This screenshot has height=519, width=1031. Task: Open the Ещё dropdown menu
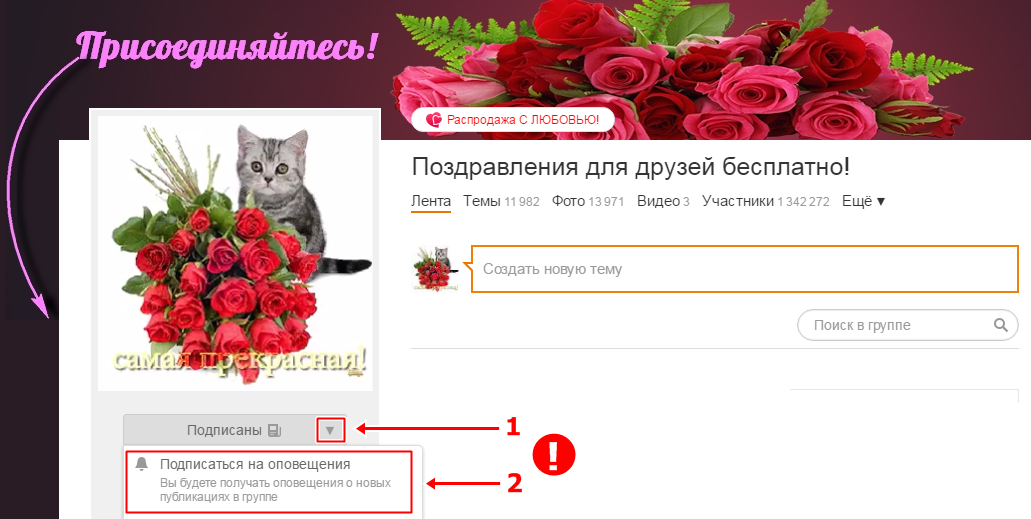coord(863,201)
